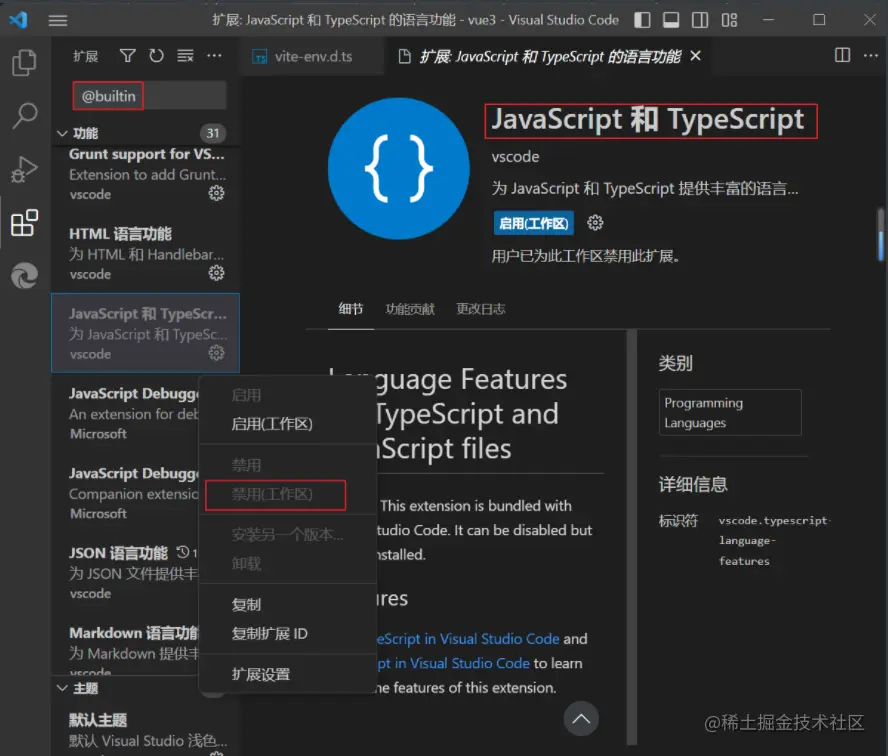The height and width of the screenshot is (756, 888).
Task: Select the 扩展: JavaScript 和 TypeScript tab
Action: click(x=549, y=57)
